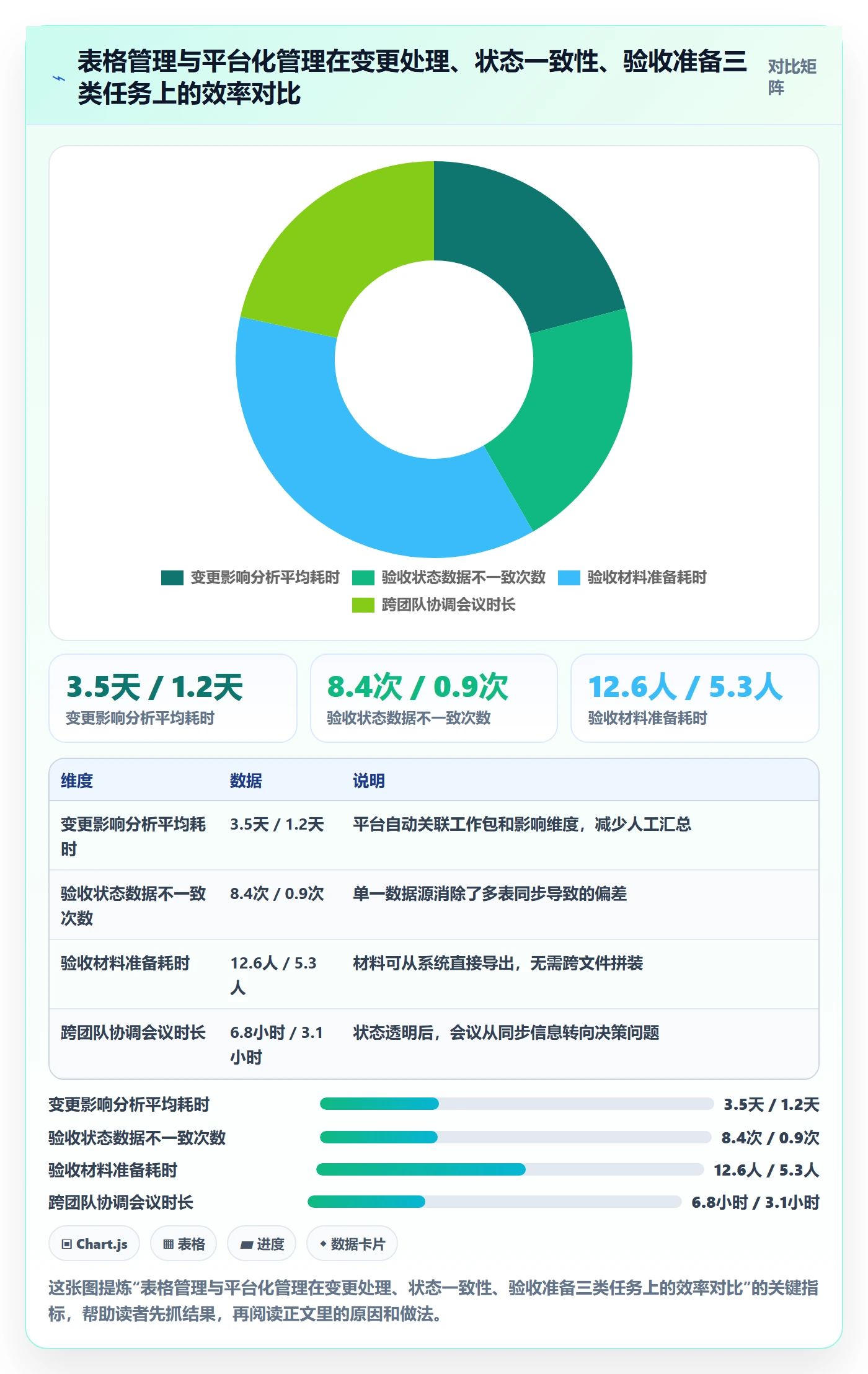This screenshot has height=1374, width=868.
Task: Click the 验收材料准备耗时 progress bar
Action: (510, 1169)
